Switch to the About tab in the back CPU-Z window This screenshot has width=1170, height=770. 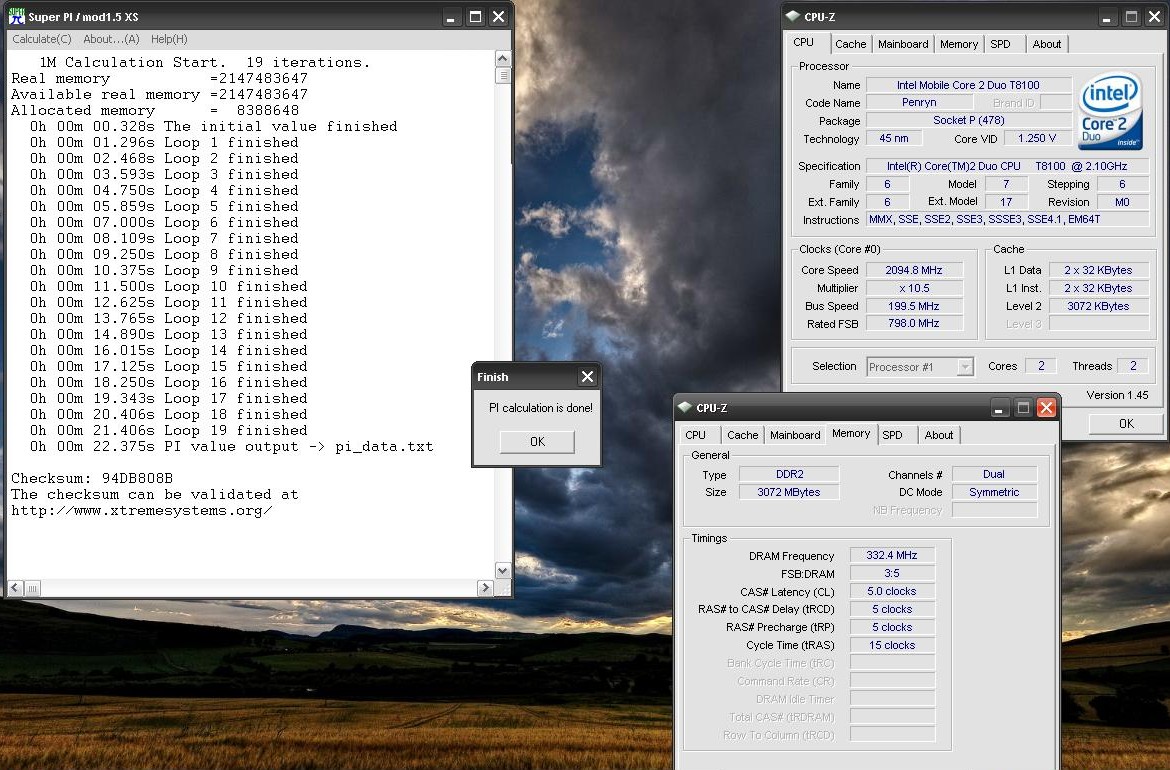pos(1047,44)
